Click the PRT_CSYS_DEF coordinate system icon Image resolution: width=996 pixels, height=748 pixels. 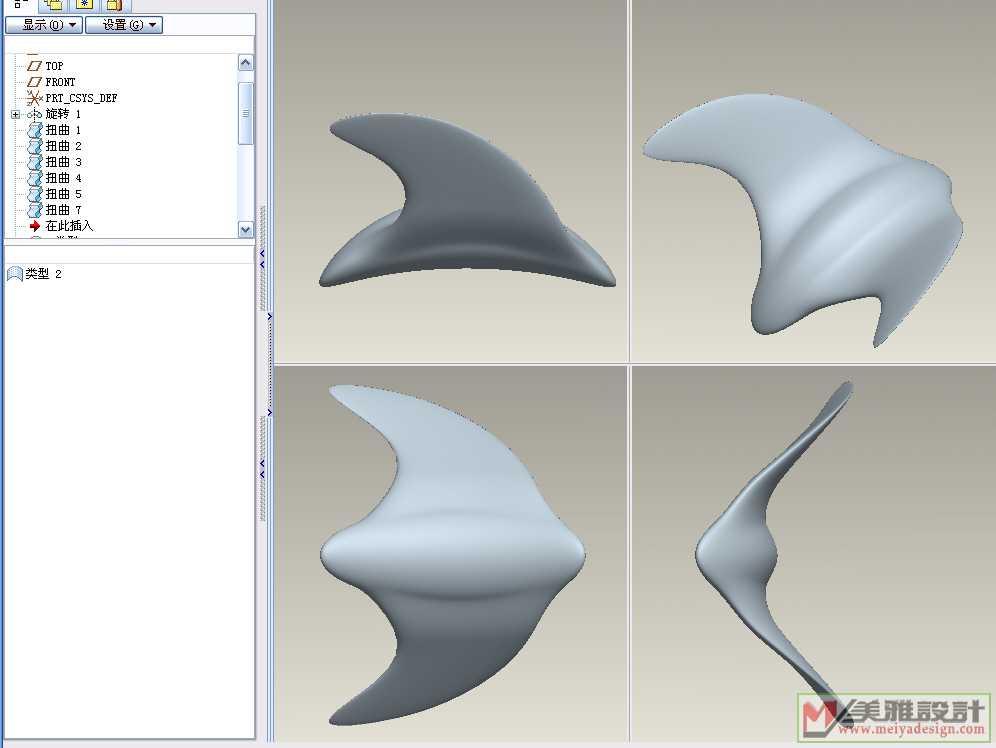[x=35, y=98]
